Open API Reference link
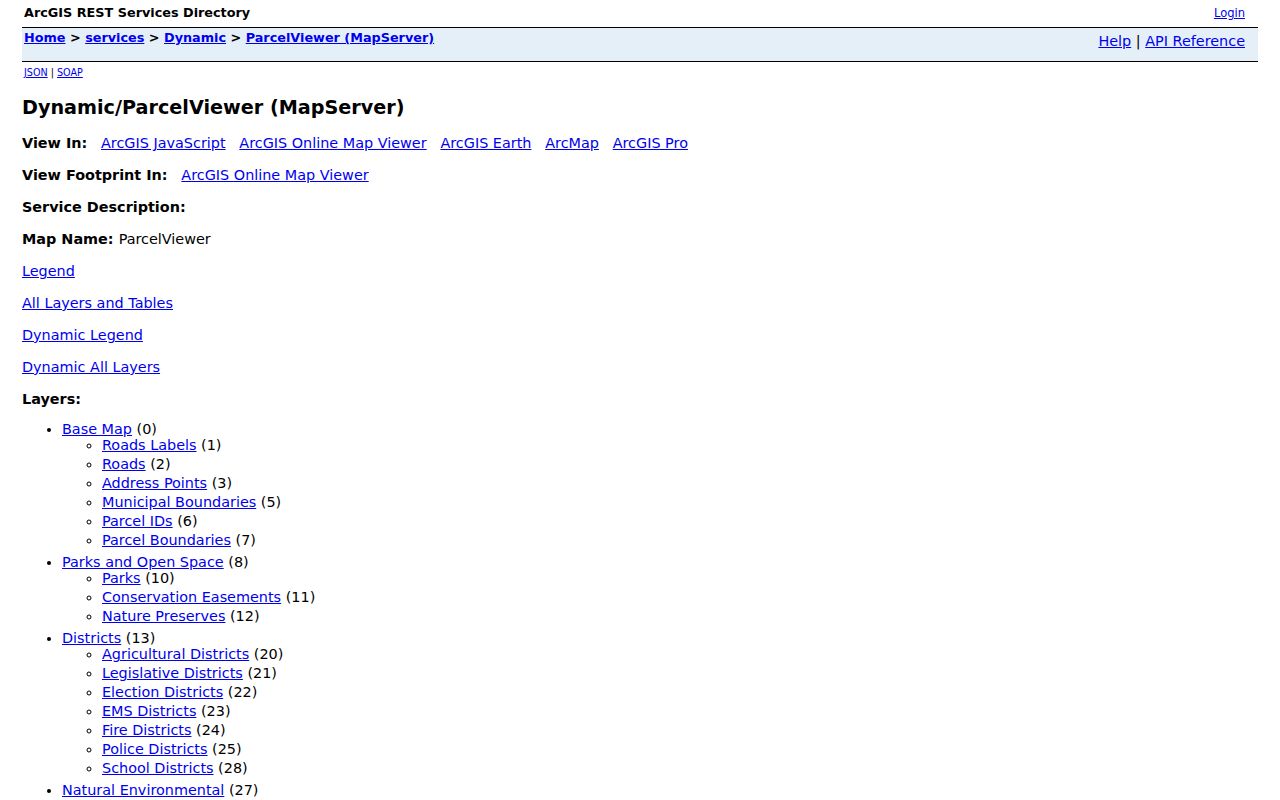This screenshot has height=800, width=1280. [x=1195, y=41]
